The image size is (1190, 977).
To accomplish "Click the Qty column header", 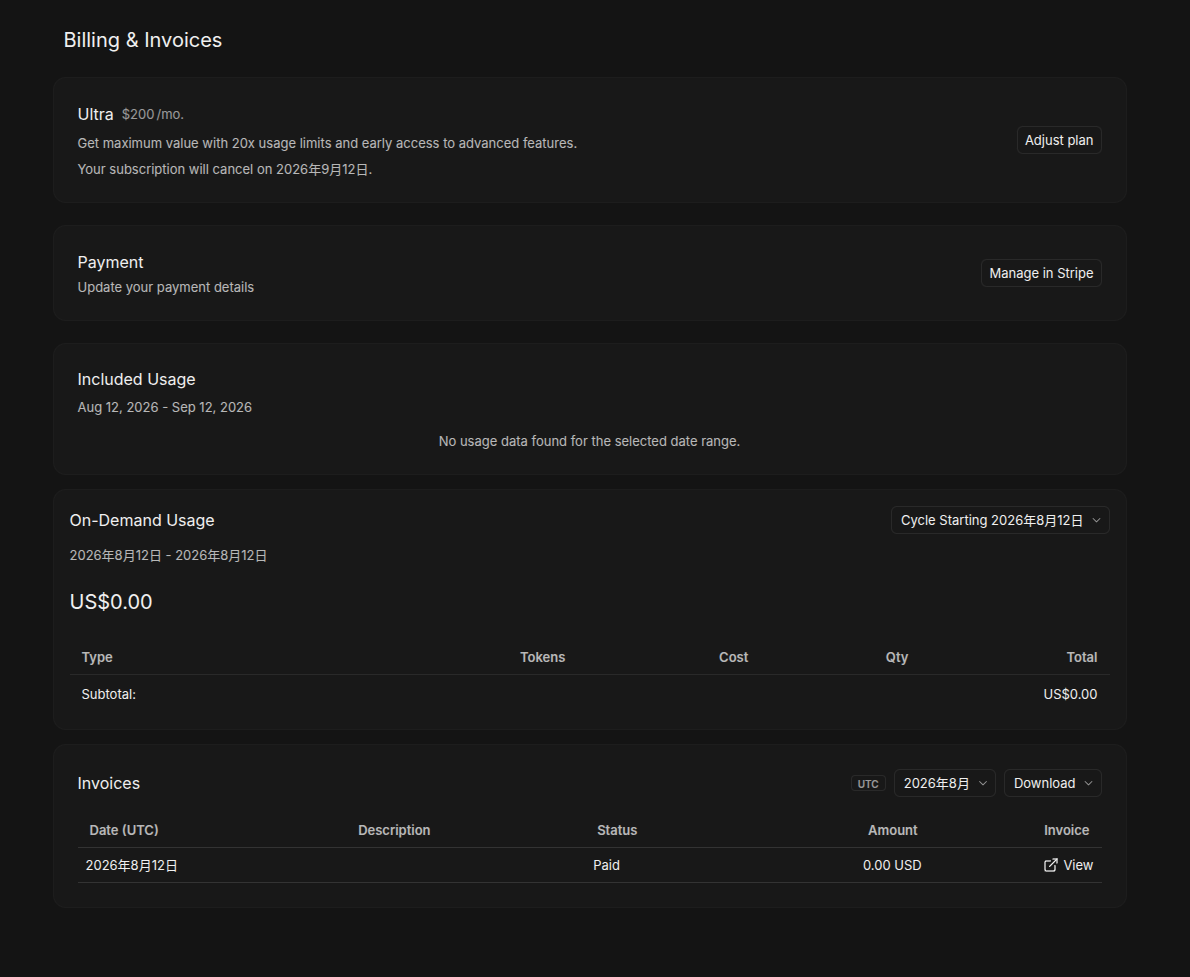I will pos(897,657).
